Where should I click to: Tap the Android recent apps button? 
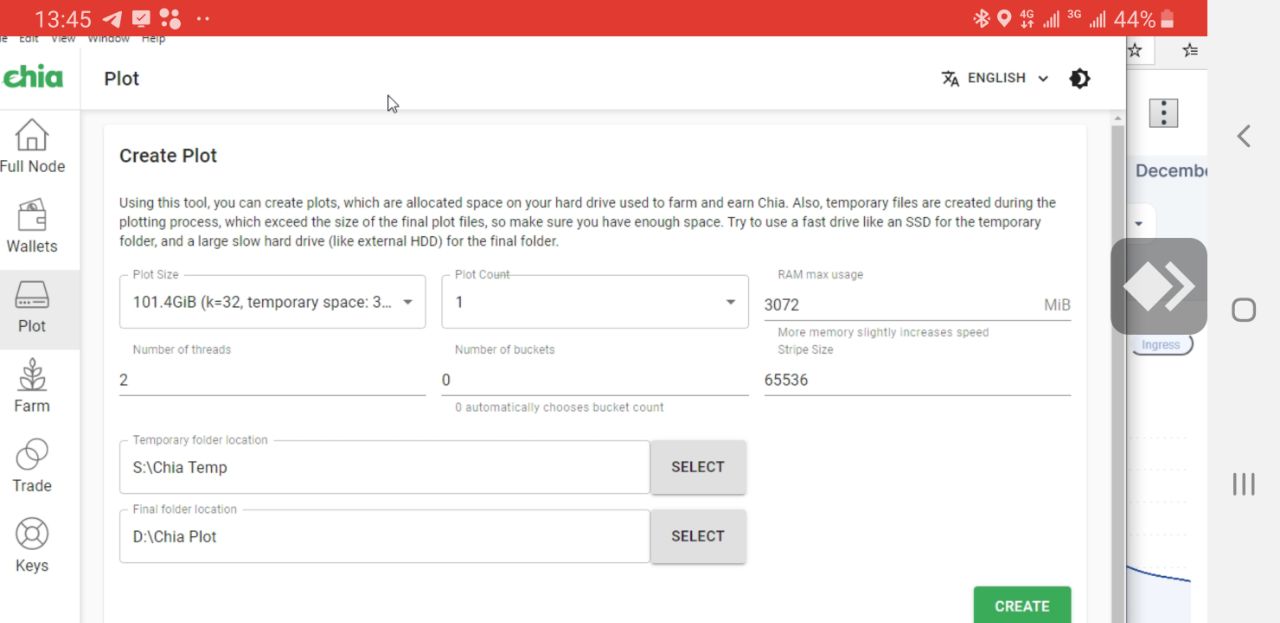pyautogui.click(x=1243, y=484)
